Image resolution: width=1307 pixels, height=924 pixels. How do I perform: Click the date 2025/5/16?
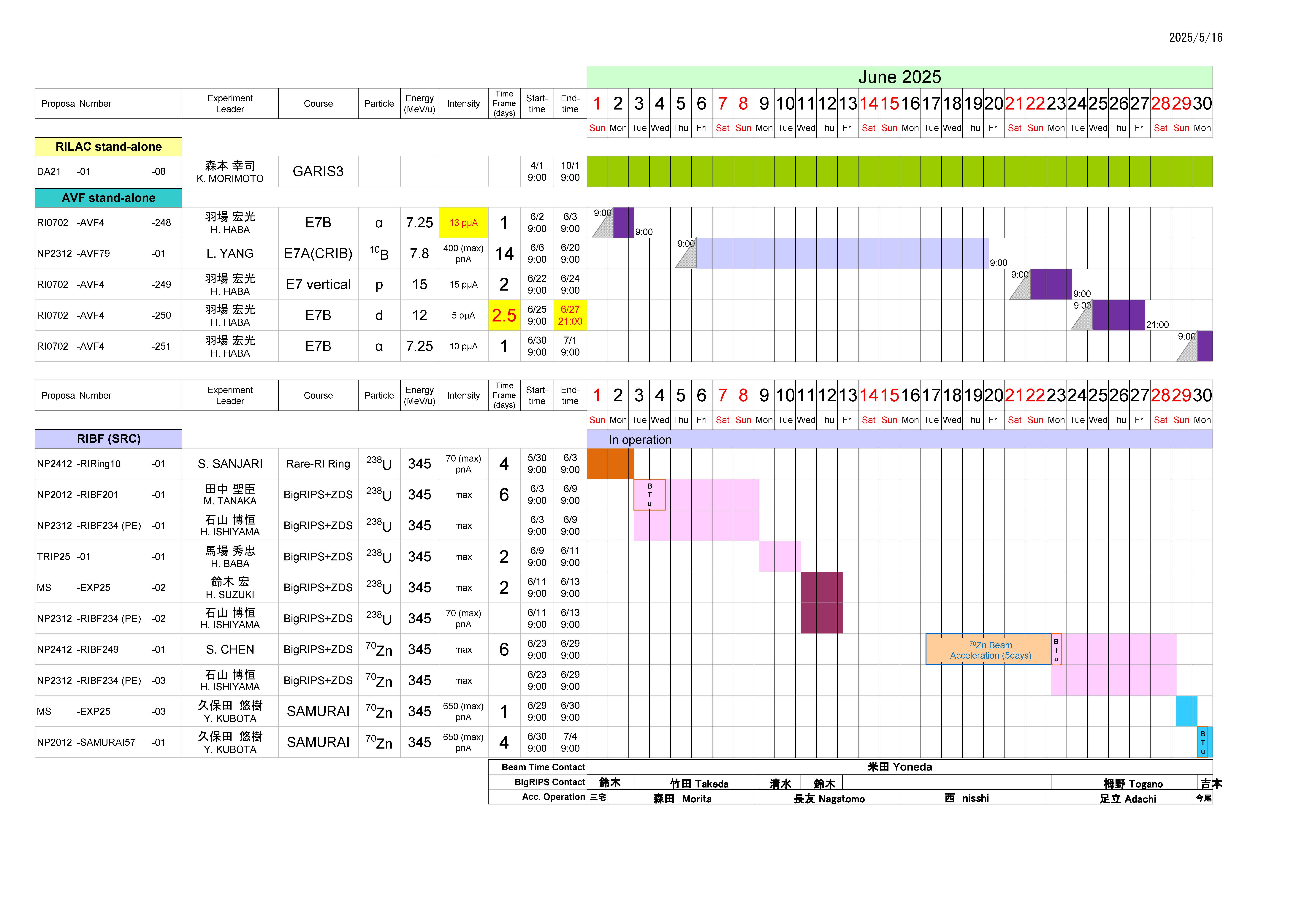tap(1195, 38)
